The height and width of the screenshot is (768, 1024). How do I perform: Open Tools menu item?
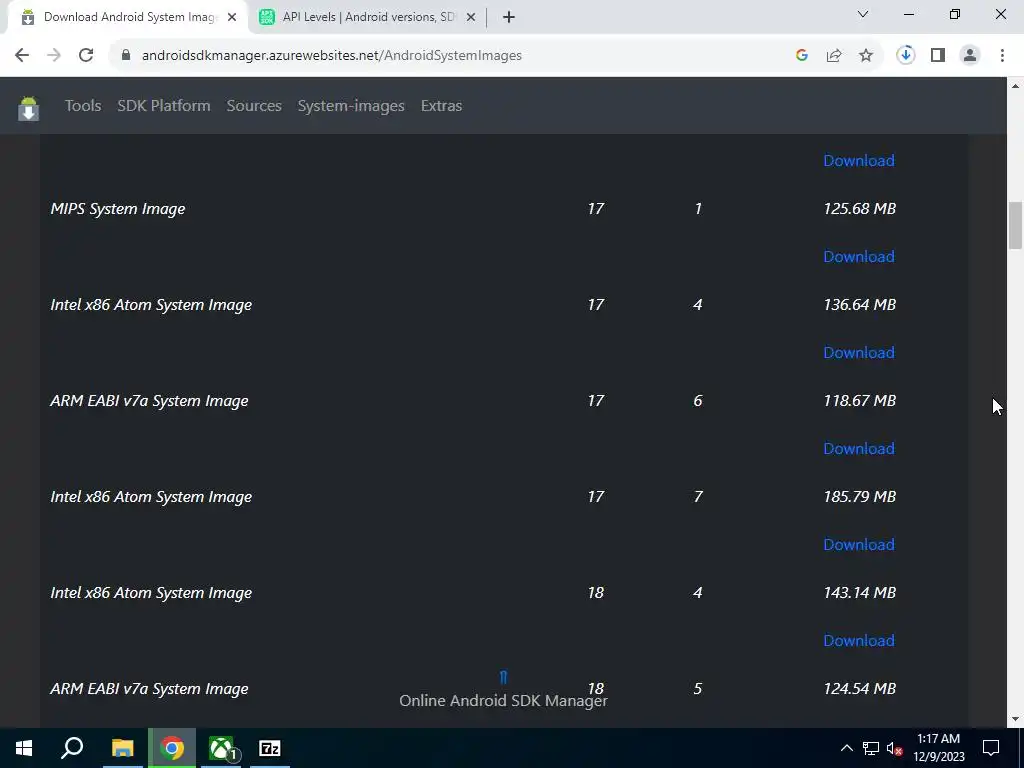(83, 106)
